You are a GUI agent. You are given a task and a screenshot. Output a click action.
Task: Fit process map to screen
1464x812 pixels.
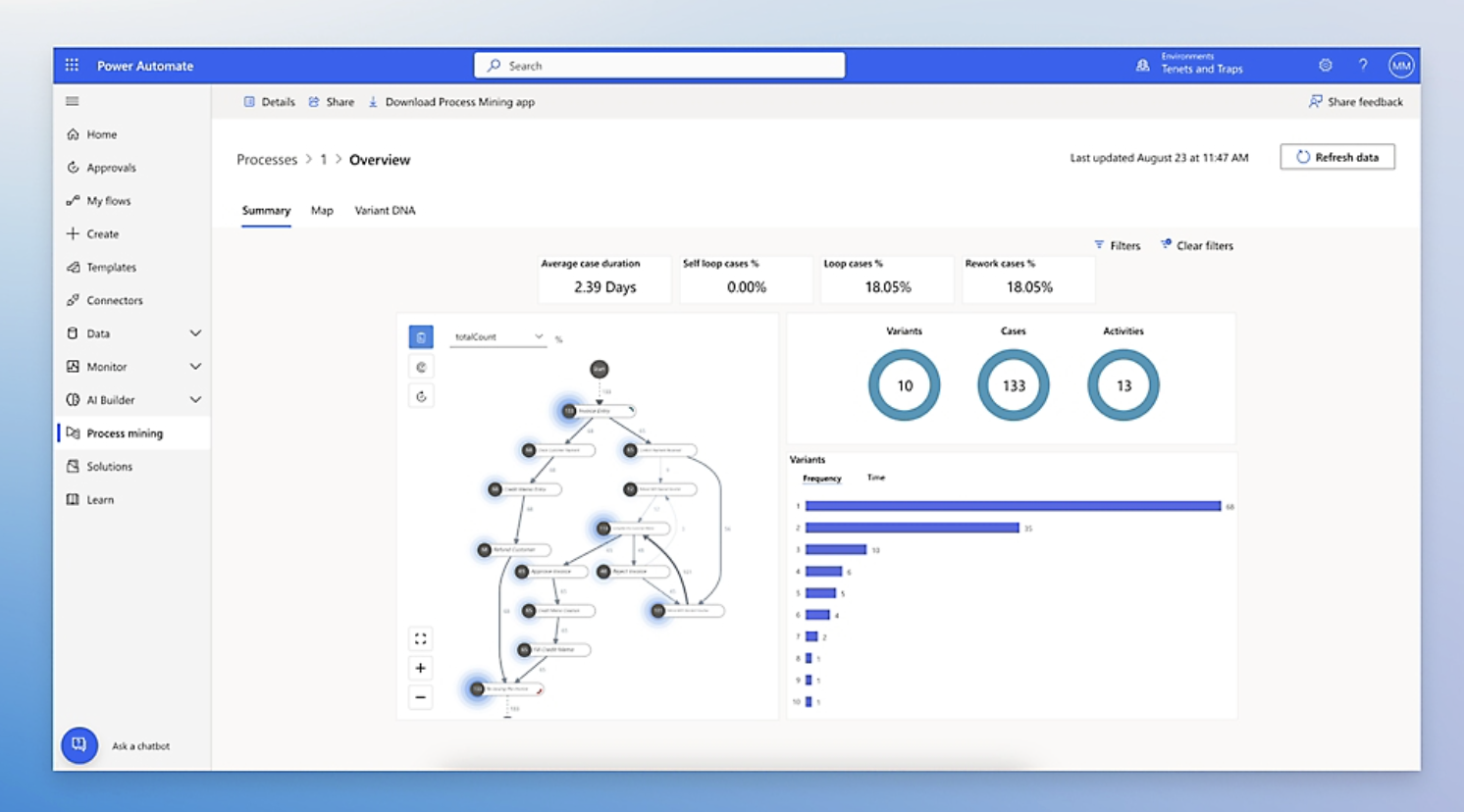click(421, 639)
